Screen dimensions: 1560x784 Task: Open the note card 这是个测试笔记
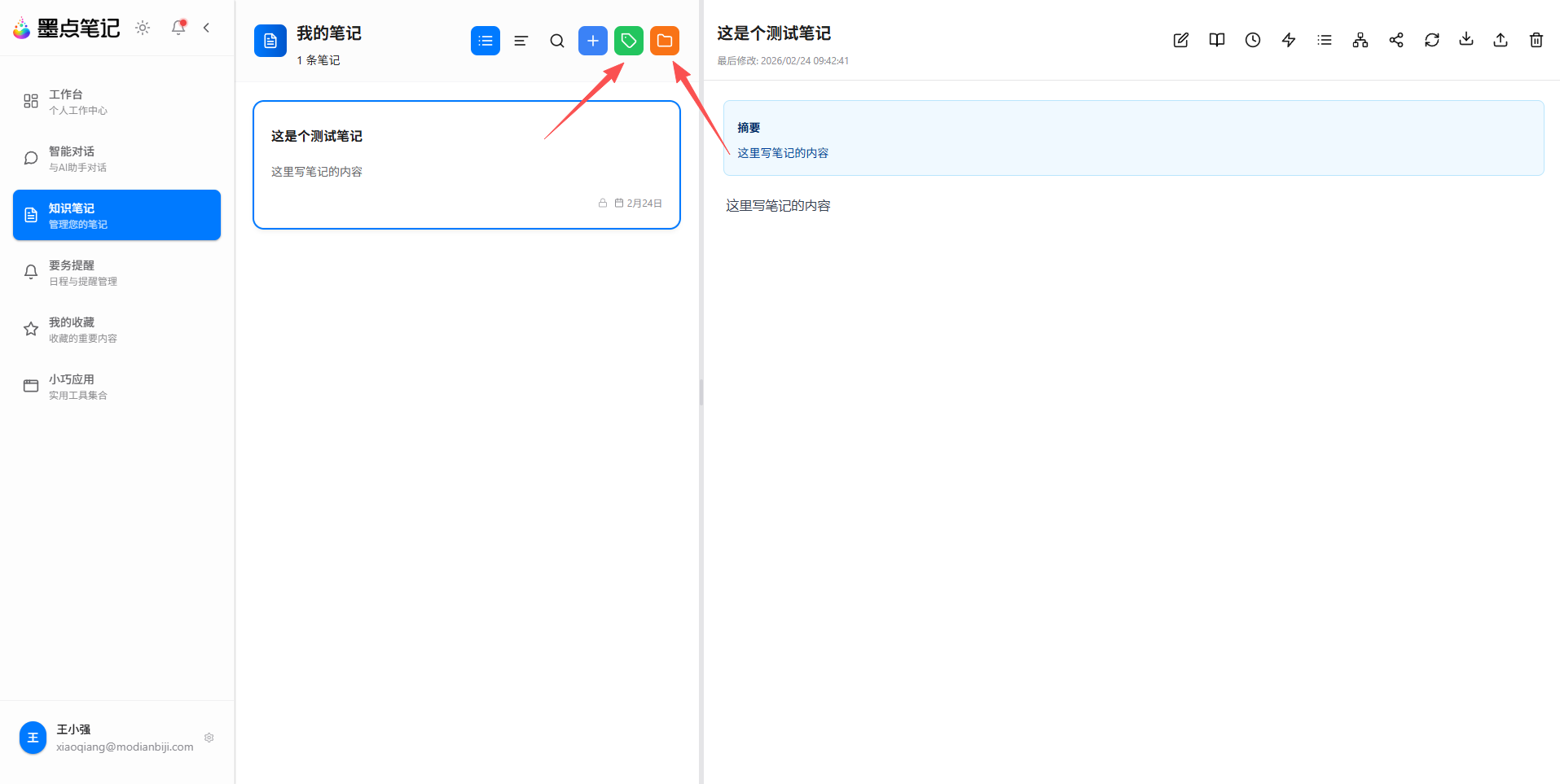tap(466, 164)
